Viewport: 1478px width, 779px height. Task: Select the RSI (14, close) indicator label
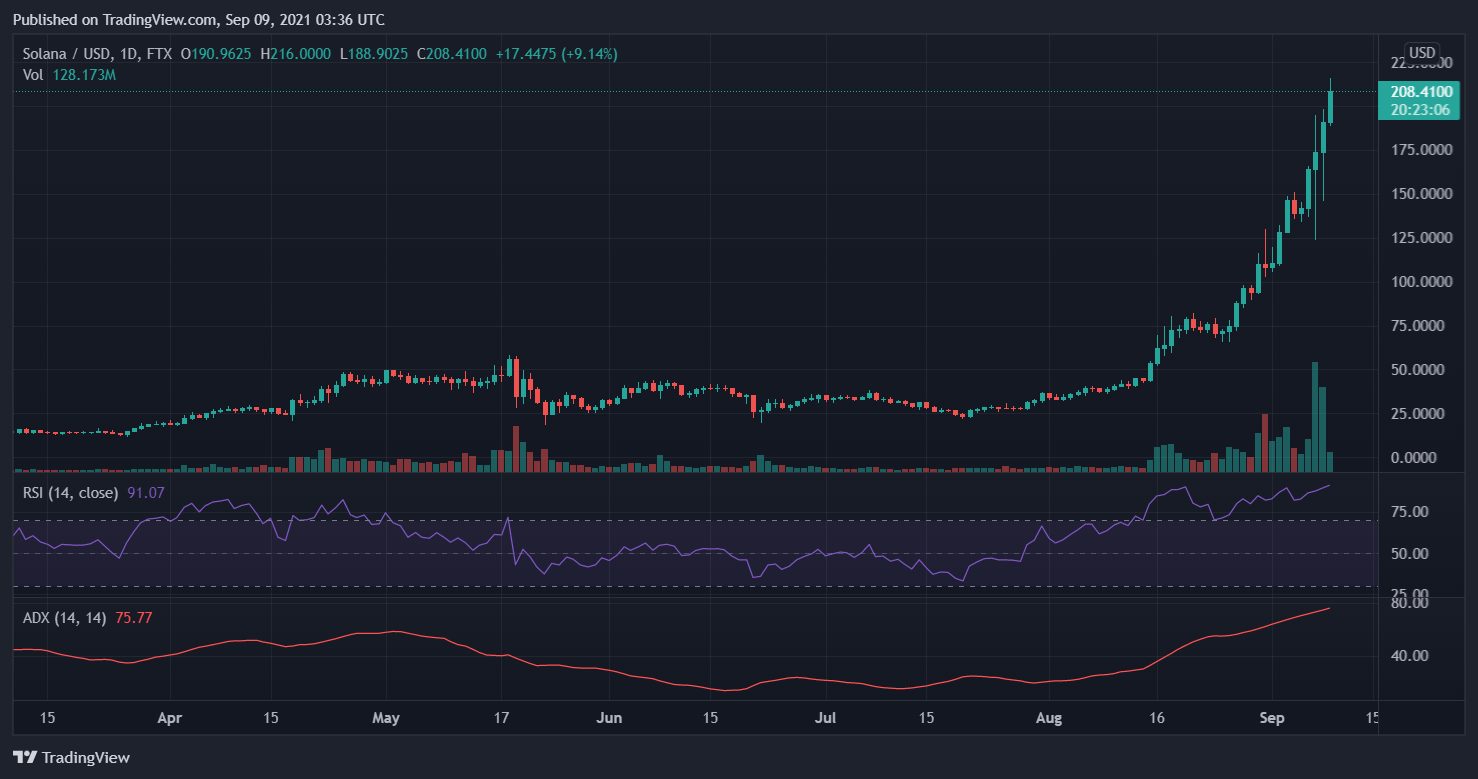71,493
